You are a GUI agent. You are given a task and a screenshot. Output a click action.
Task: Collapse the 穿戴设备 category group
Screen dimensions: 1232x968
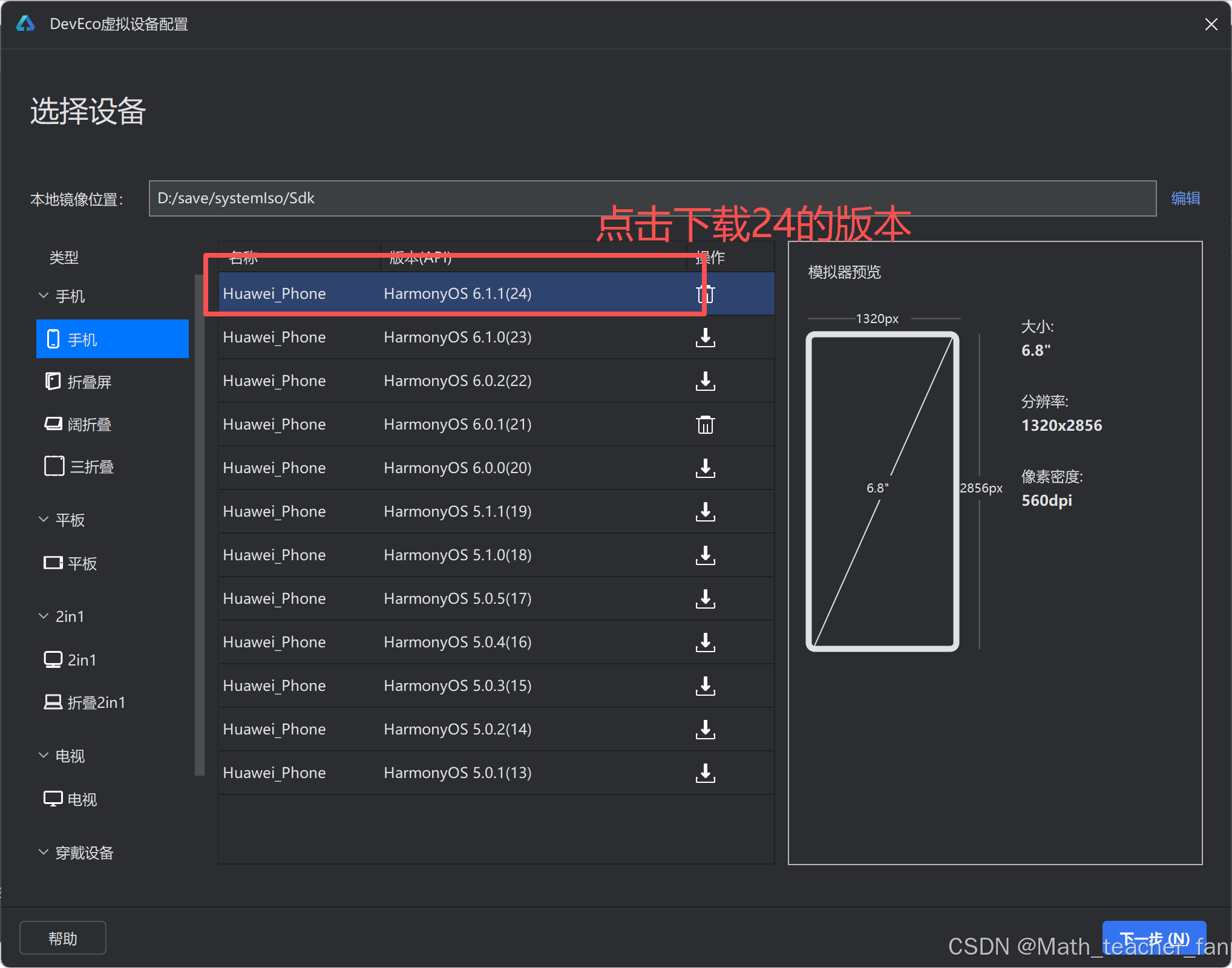click(44, 852)
